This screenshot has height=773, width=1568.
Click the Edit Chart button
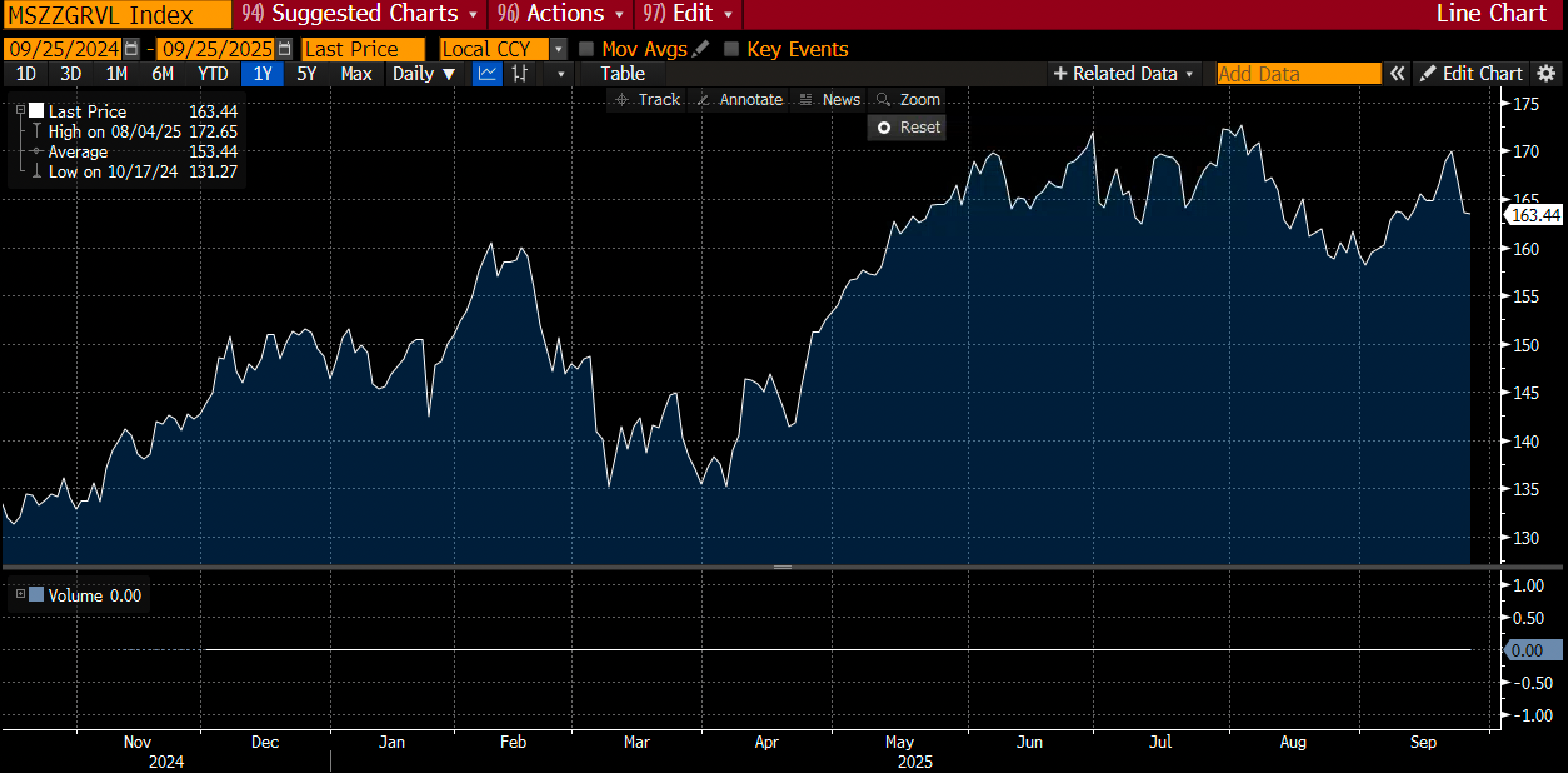tap(1470, 74)
